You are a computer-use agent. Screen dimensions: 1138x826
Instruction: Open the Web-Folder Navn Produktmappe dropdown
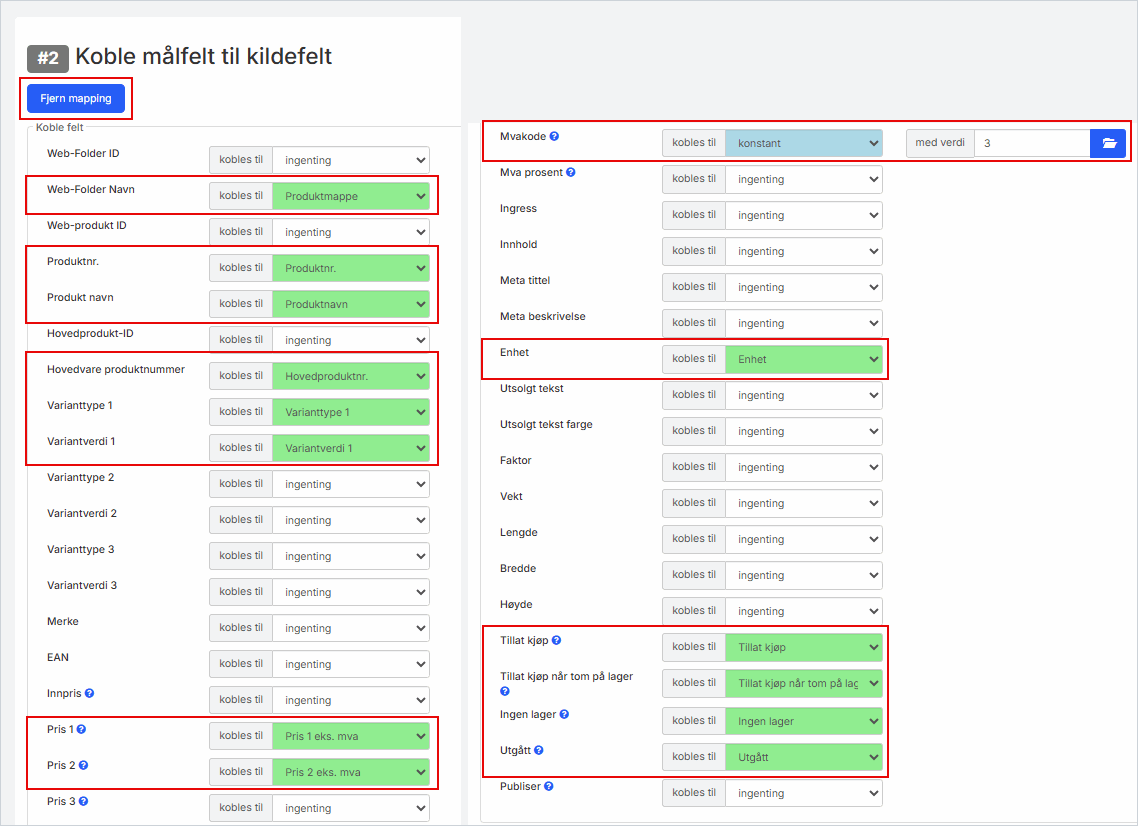click(350, 196)
